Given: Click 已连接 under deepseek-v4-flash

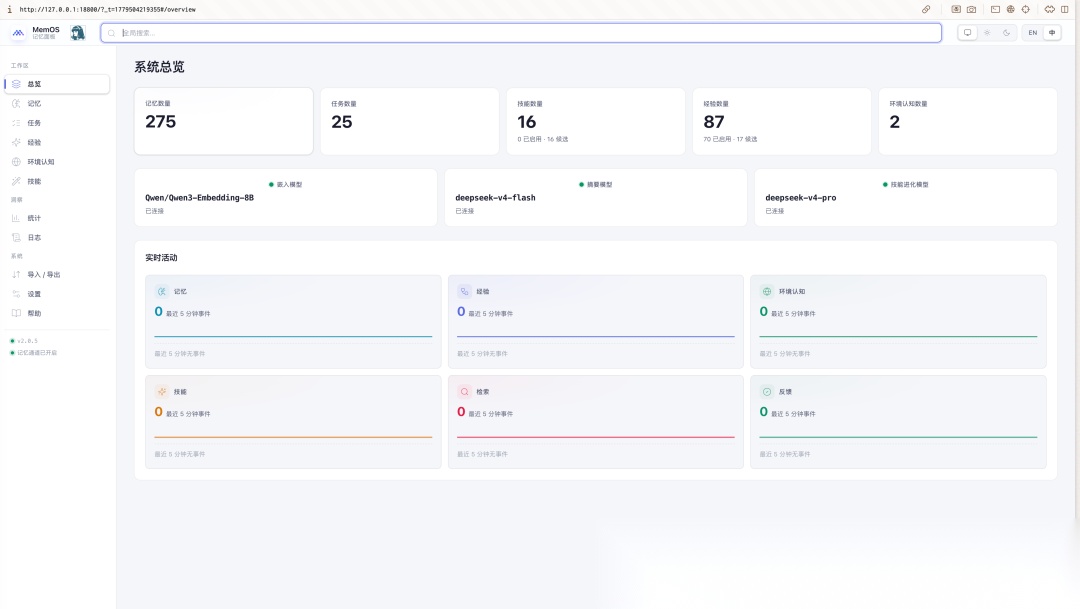Looking at the screenshot, I should coord(464,211).
